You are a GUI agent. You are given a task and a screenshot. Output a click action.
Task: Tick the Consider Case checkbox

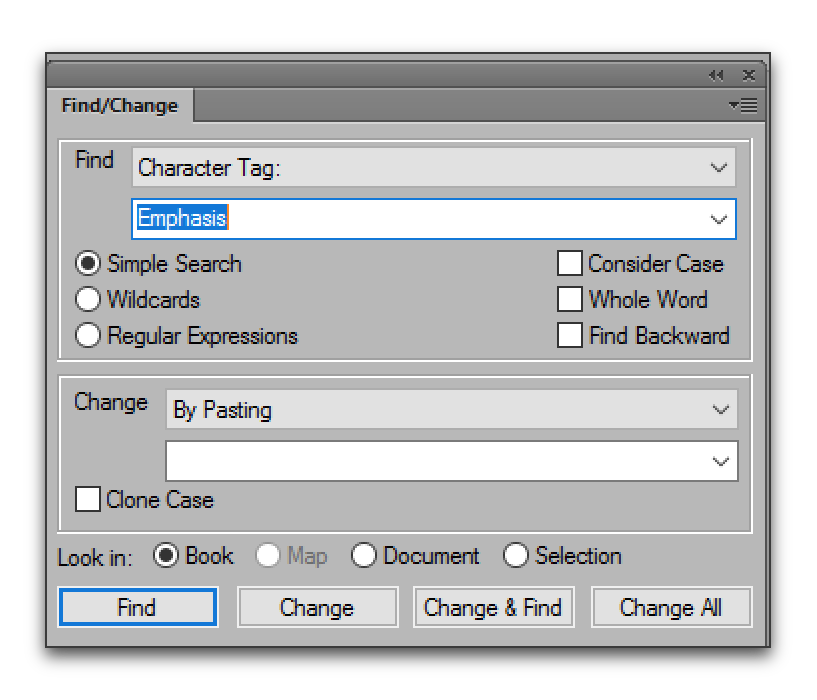(570, 264)
